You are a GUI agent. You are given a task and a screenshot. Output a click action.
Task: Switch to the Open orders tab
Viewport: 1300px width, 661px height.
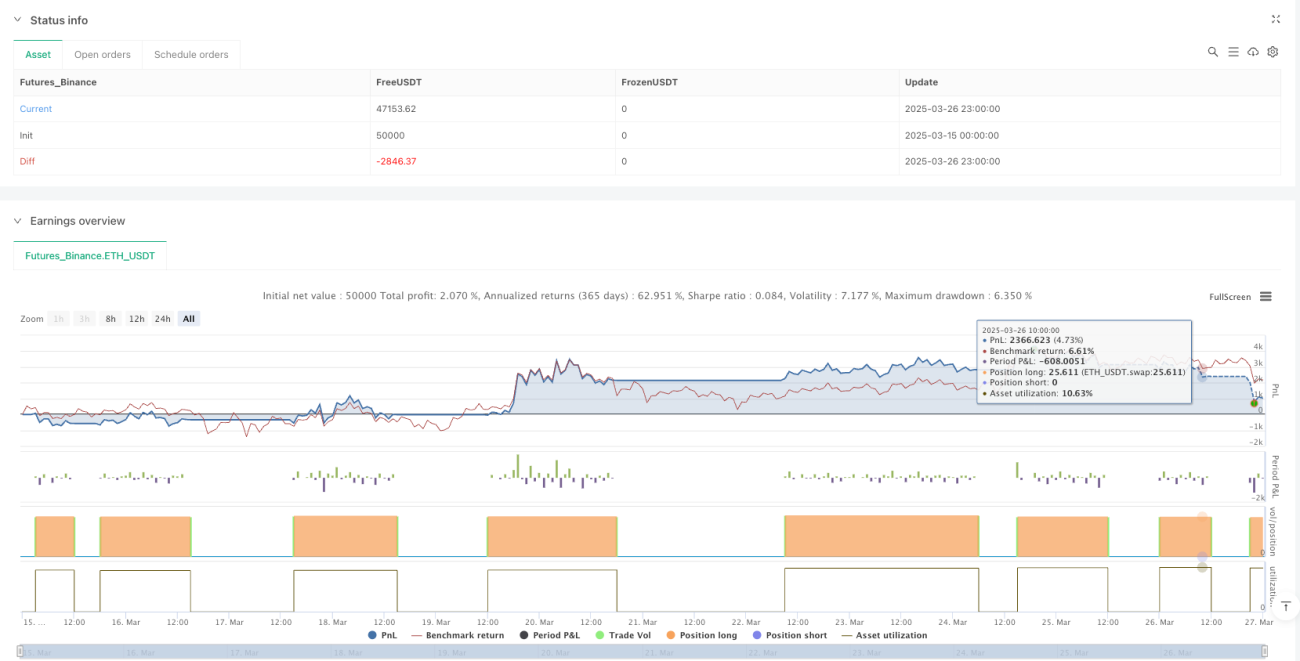pyautogui.click(x=102, y=54)
